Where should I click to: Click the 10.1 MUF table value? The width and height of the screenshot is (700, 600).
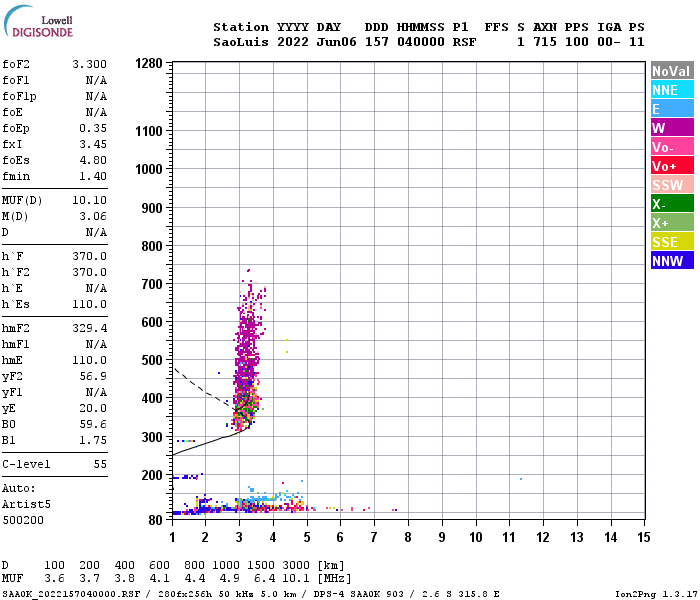click(x=296, y=579)
